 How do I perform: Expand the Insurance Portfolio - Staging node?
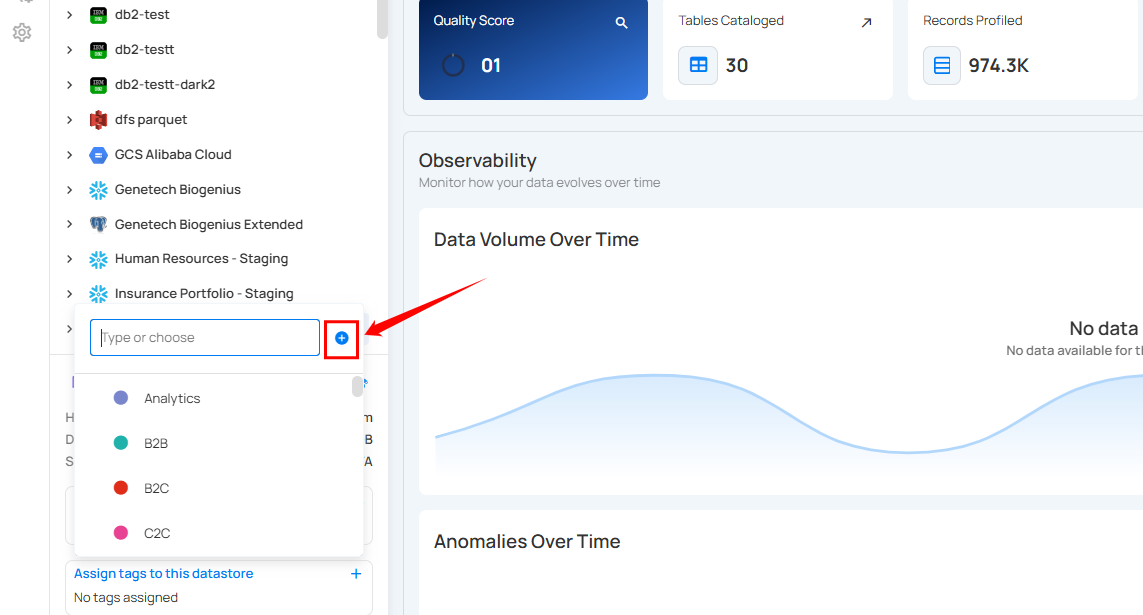[69, 294]
